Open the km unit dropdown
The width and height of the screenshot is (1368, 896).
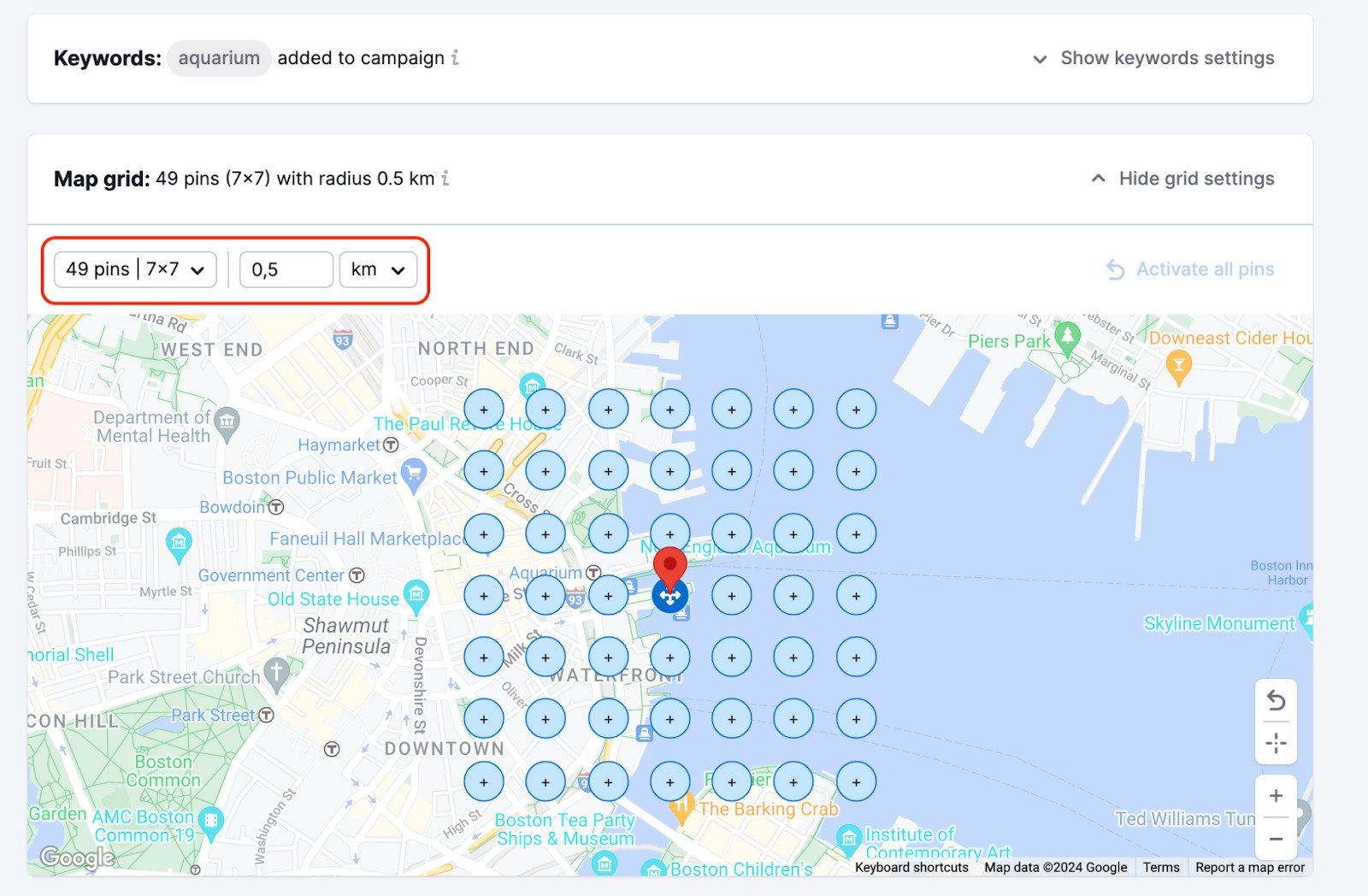[378, 269]
